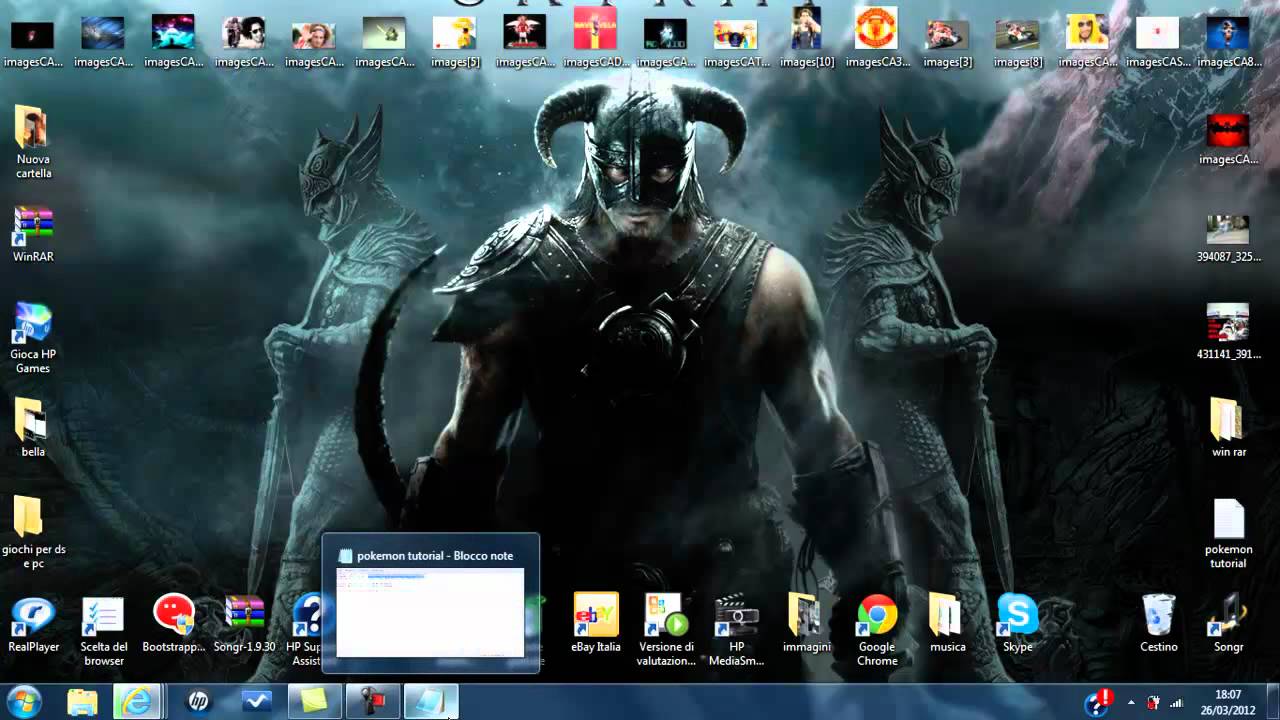Click Show Desktop button at taskbar end
Viewport: 1280px width, 720px height.
1273,702
